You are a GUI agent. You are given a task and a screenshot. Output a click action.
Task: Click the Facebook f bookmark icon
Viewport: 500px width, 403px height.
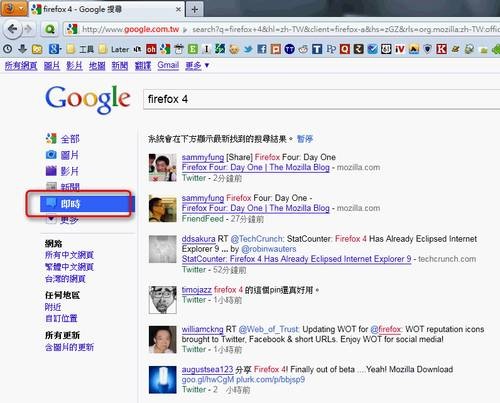pyautogui.click(x=262, y=50)
